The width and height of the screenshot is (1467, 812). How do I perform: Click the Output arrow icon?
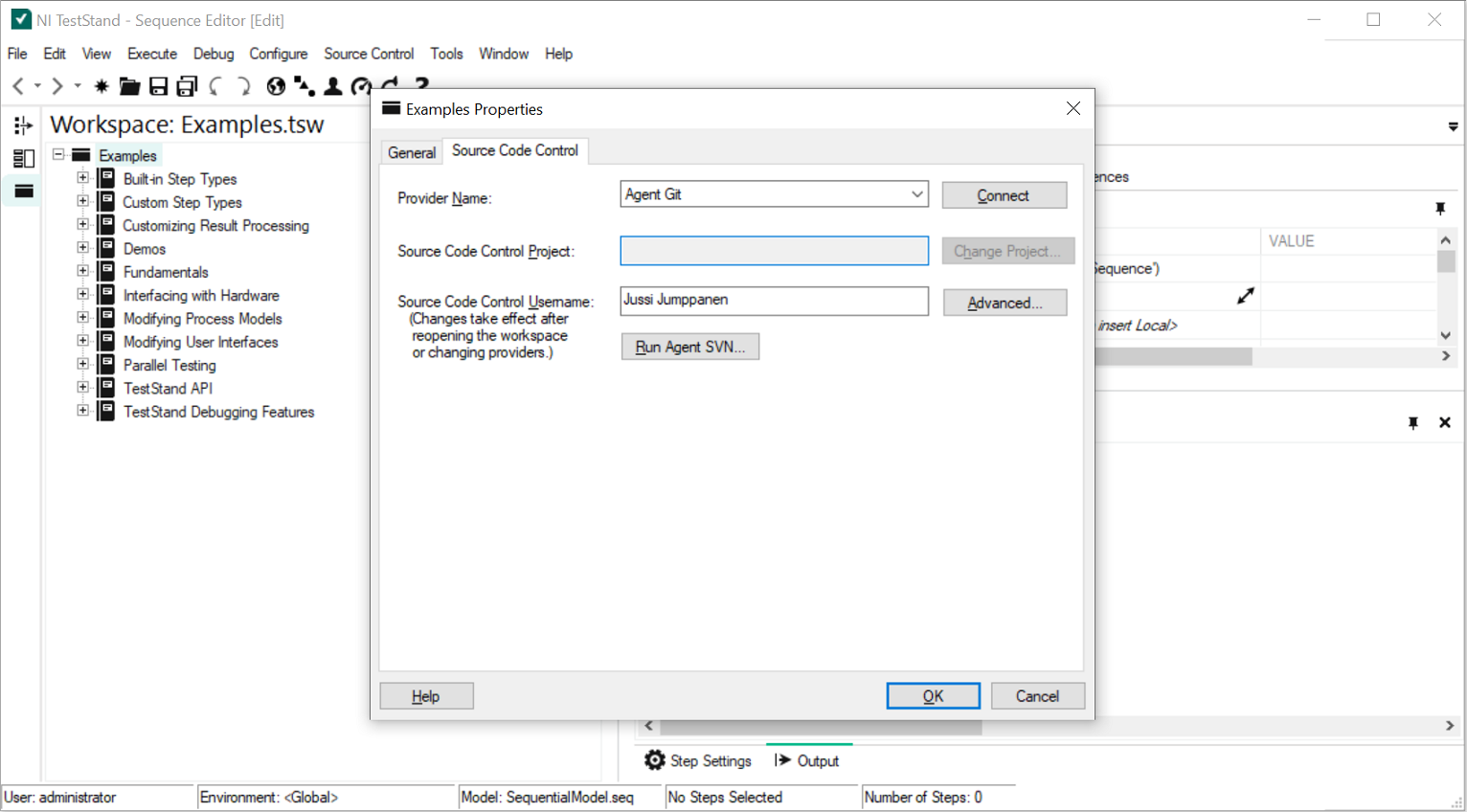pyautogui.click(x=783, y=760)
